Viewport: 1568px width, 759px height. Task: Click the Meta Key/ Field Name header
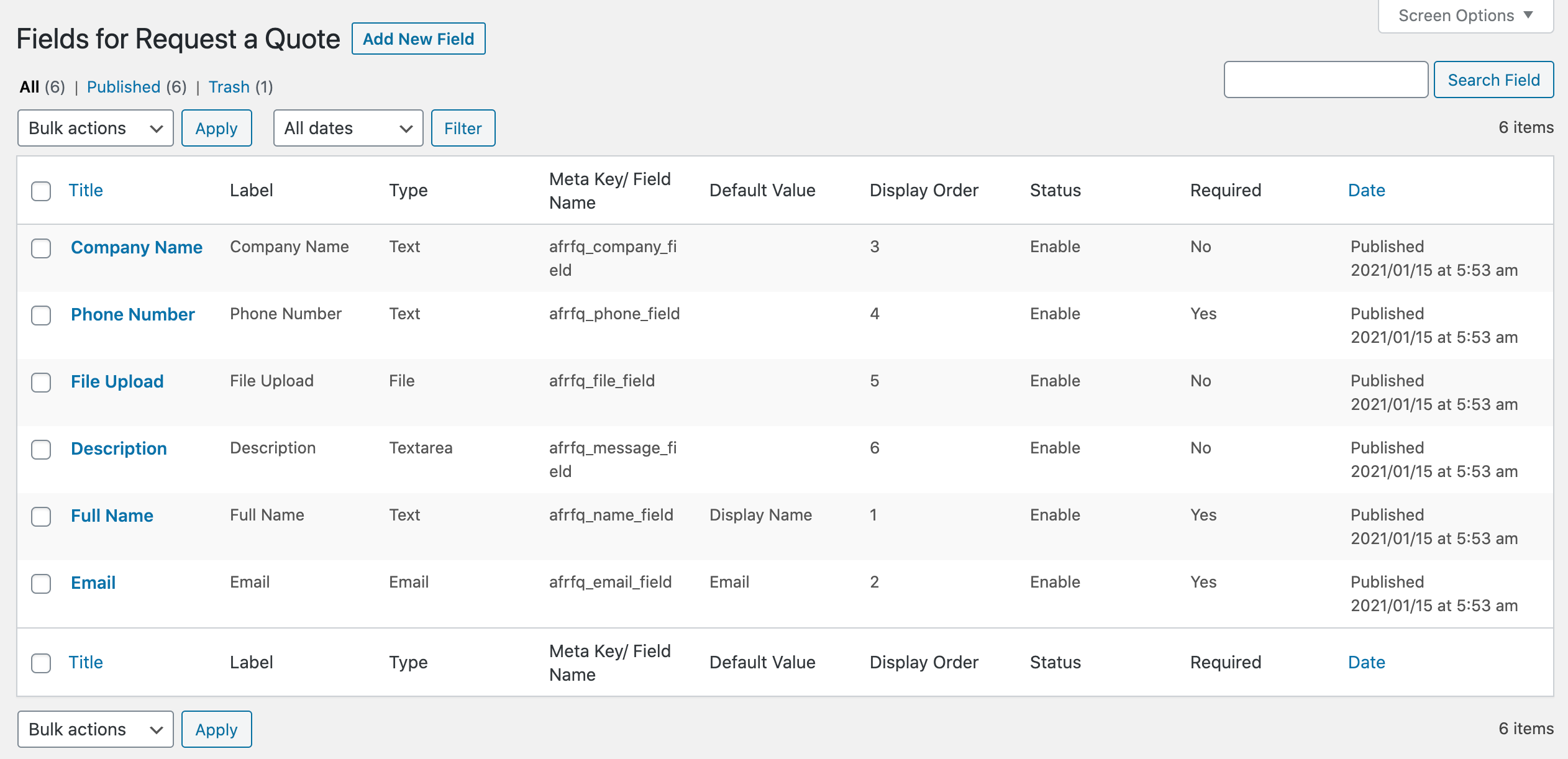click(x=610, y=191)
